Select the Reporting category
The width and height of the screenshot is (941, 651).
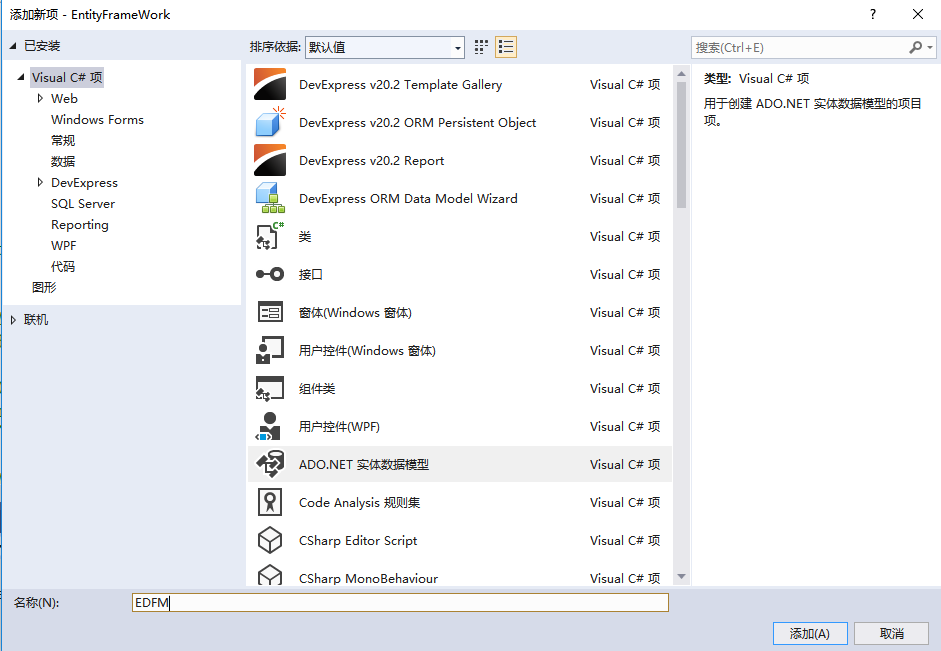click(80, 224)
